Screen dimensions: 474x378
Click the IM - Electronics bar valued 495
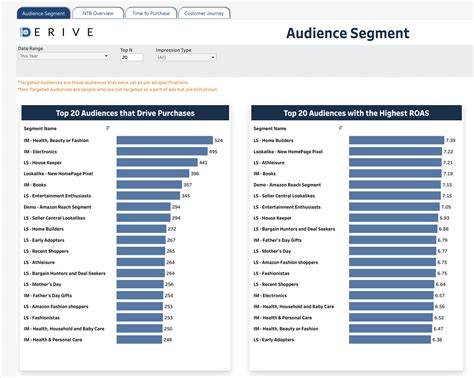point(162,151)
